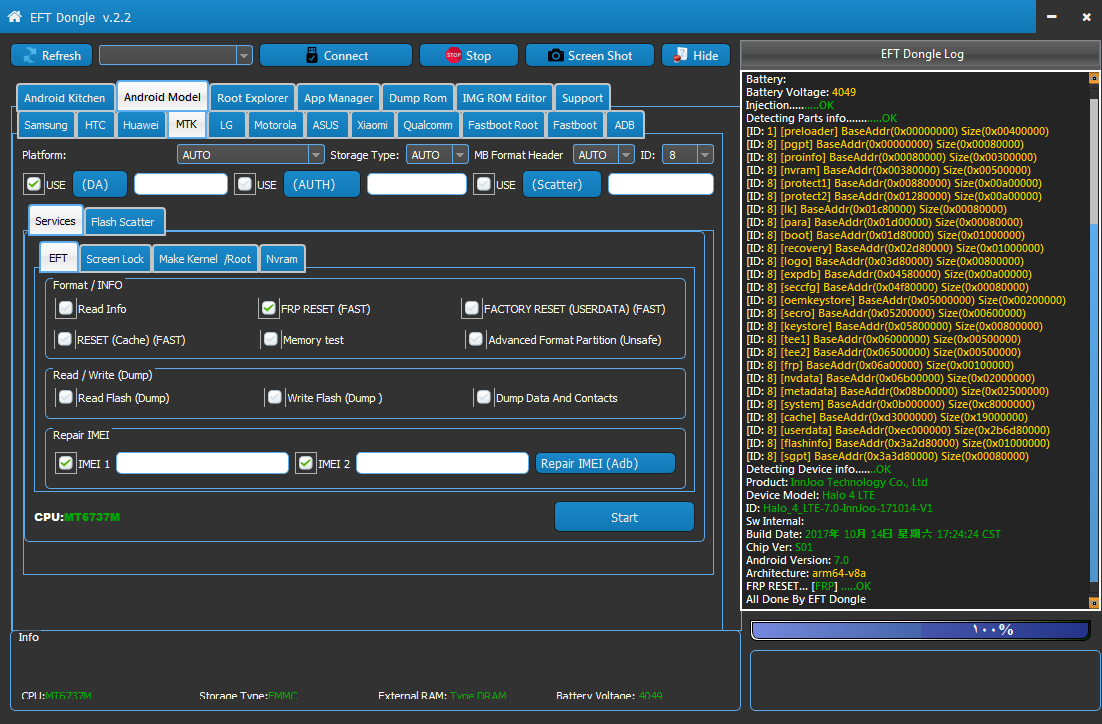Click the IMEI 1 input field
Image resolution: width=1102 pixels, height=724 pixels.
pyautogui.click(x=202, y=463)
